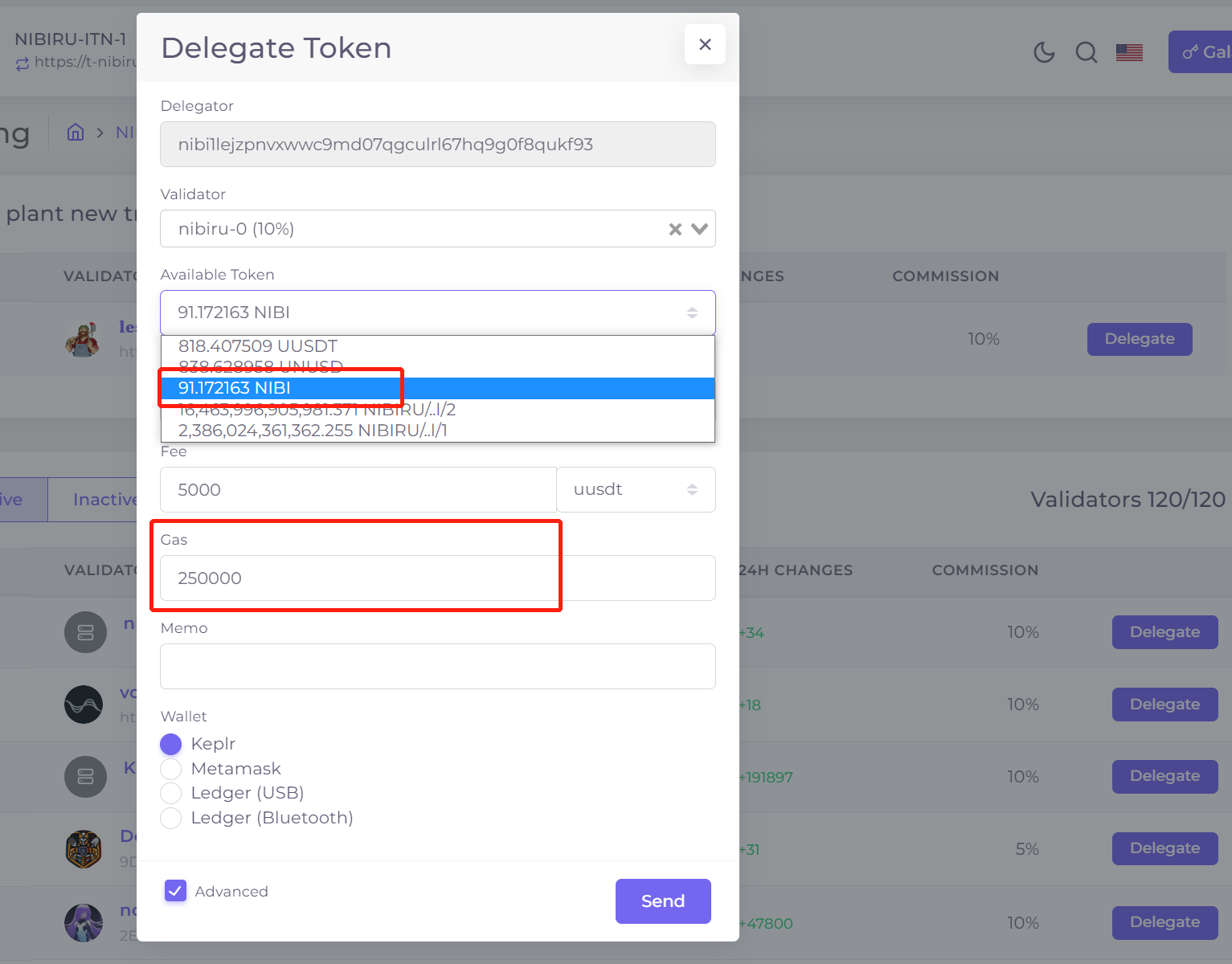Viewport: 1232px width, 964px height.
Task: Click the US flag language icon
Action: click(x=1129, y=53)
